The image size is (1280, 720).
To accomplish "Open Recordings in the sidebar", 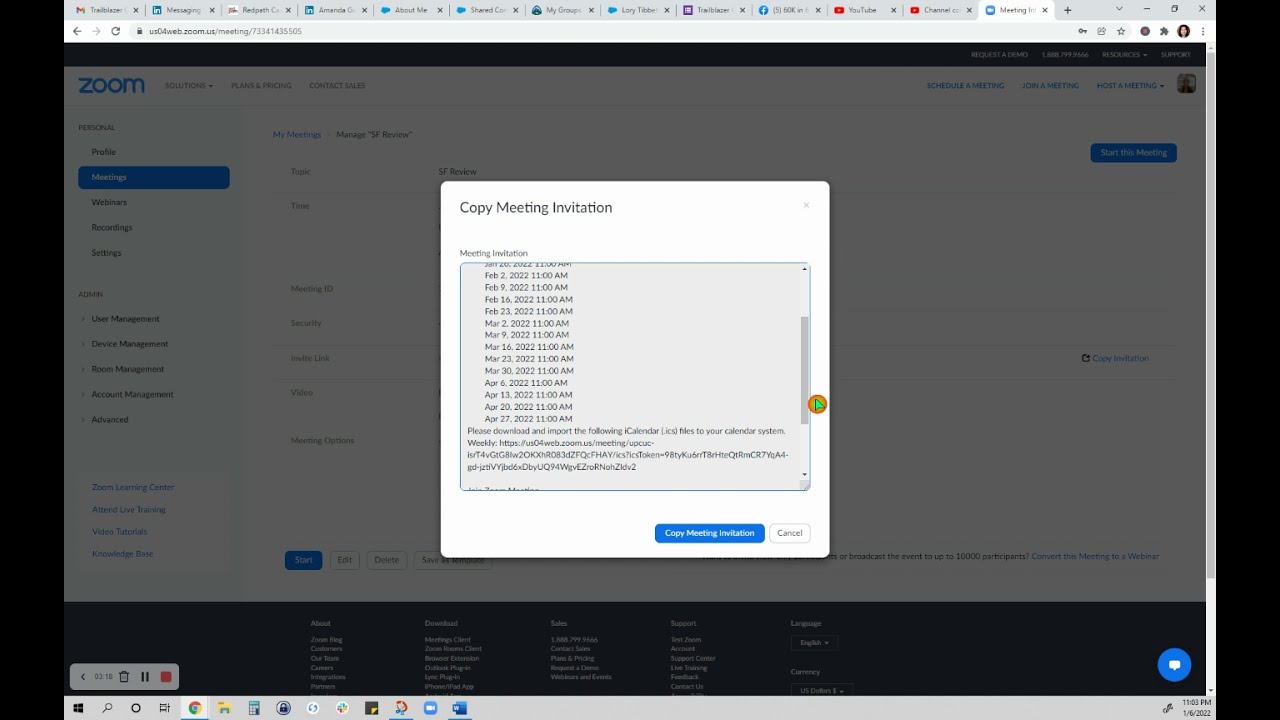I will 112,227.
